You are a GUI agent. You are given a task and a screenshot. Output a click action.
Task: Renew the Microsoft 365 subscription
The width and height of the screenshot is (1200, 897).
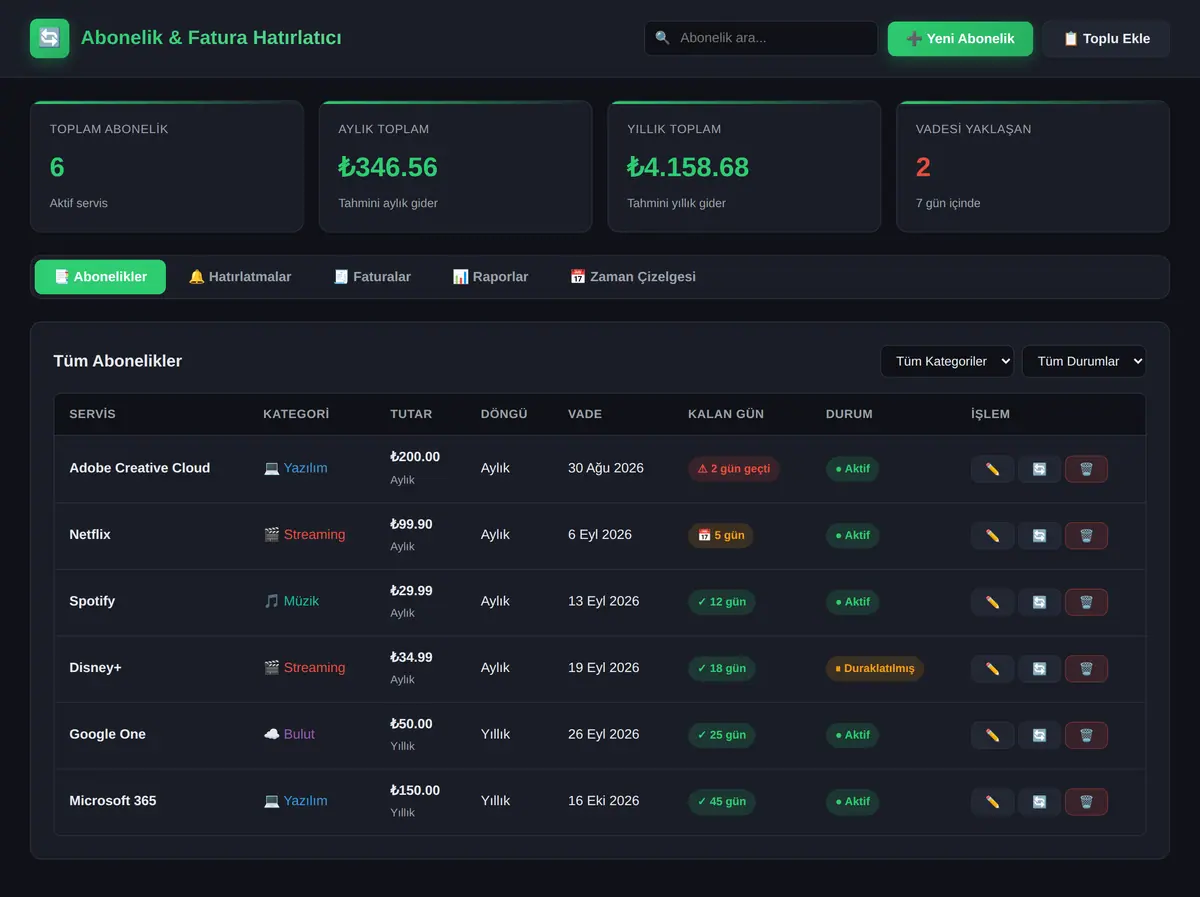click(x=1039, y=802)
